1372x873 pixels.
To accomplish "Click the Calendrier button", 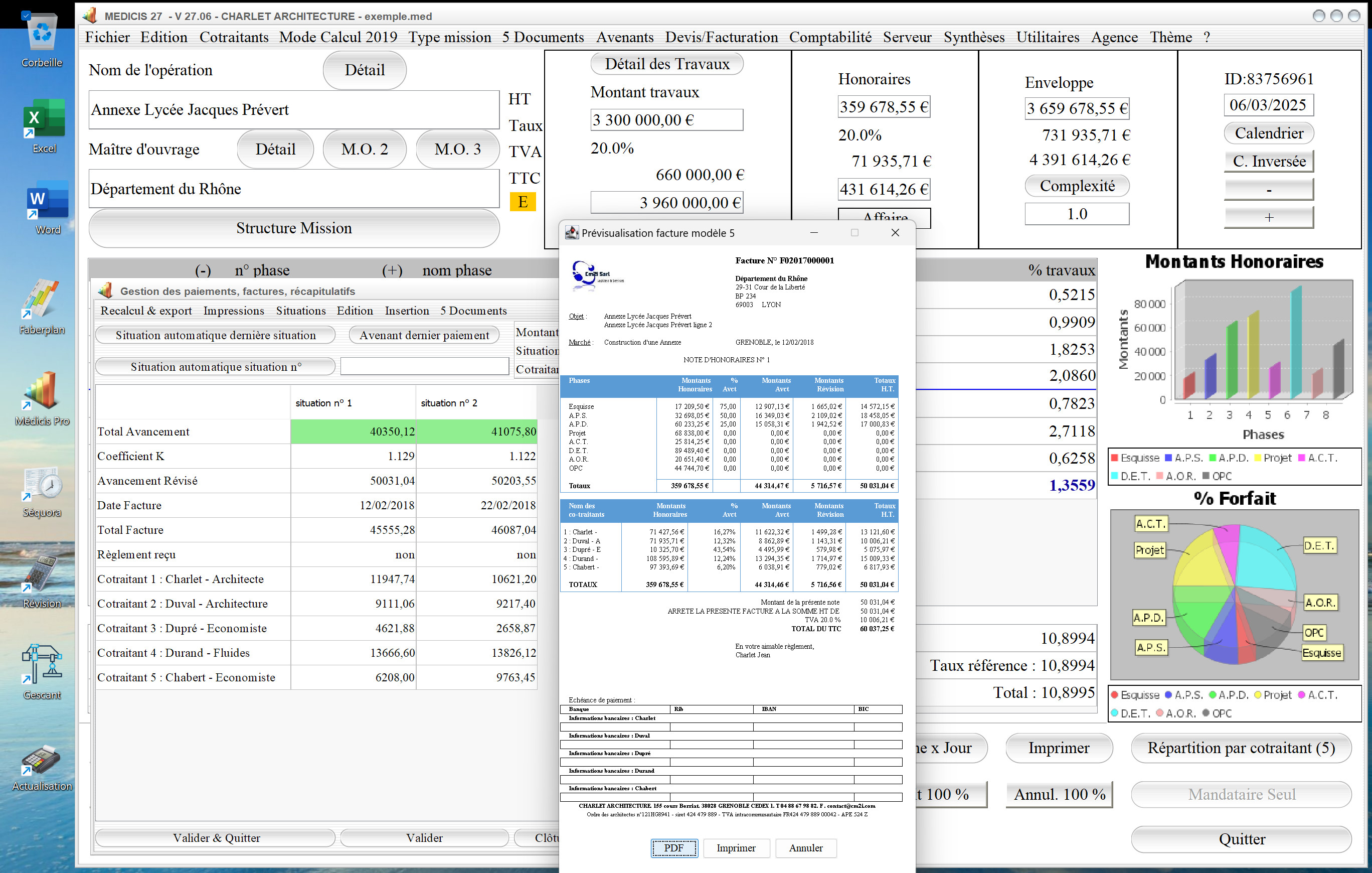I will tap(1269, 133).
